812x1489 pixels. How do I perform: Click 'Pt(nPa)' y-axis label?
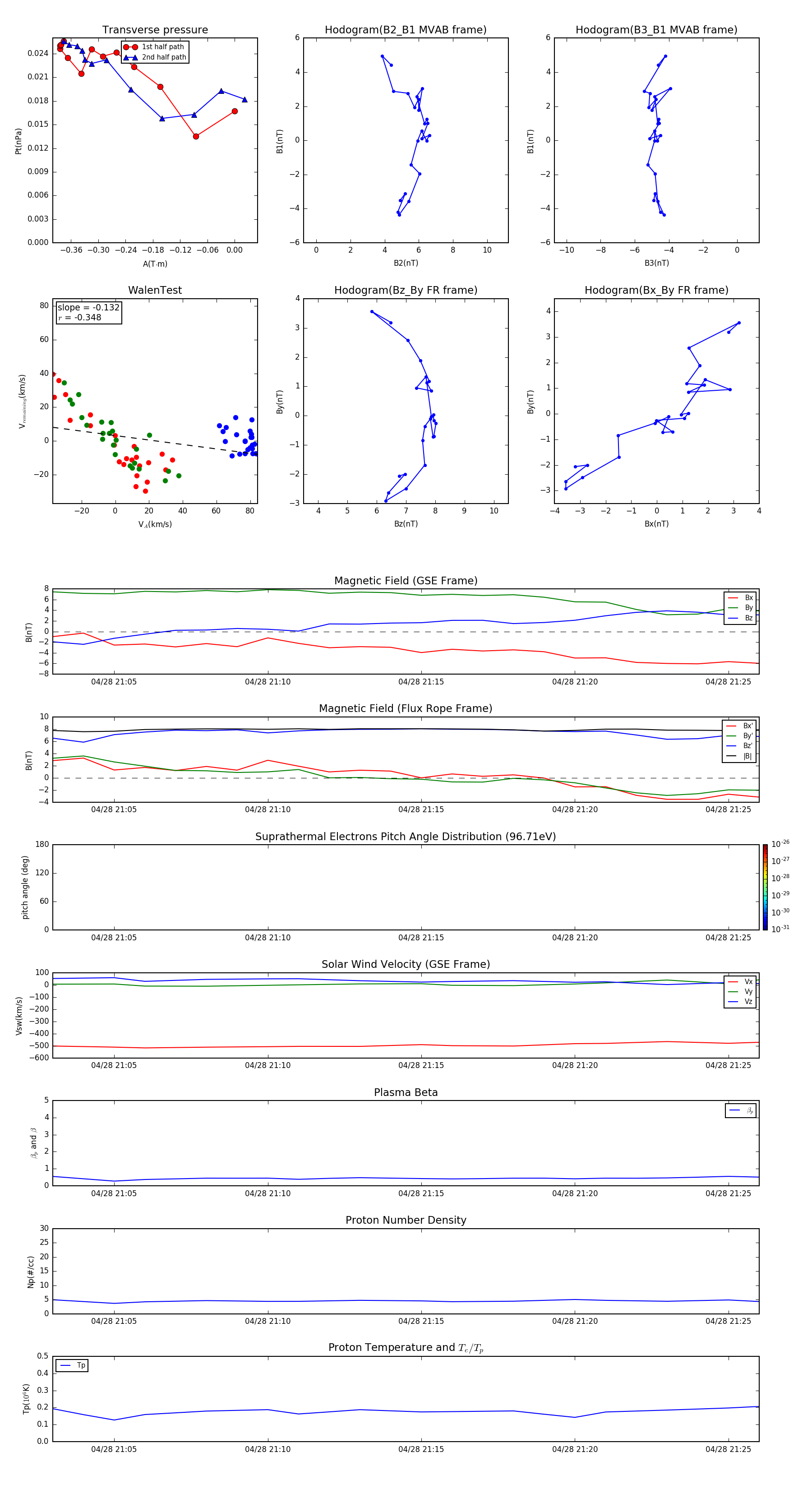[x=18, y=141]
